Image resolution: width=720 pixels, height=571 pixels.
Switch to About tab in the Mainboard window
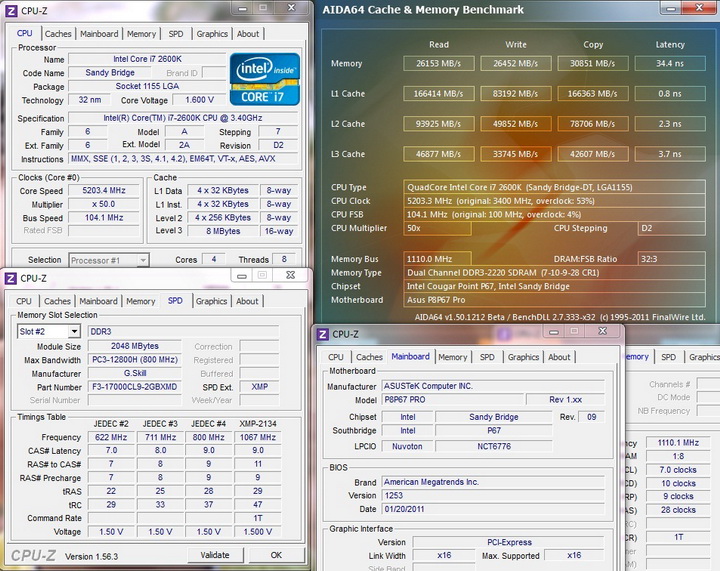pyautogui.click(x=559, y=357)
